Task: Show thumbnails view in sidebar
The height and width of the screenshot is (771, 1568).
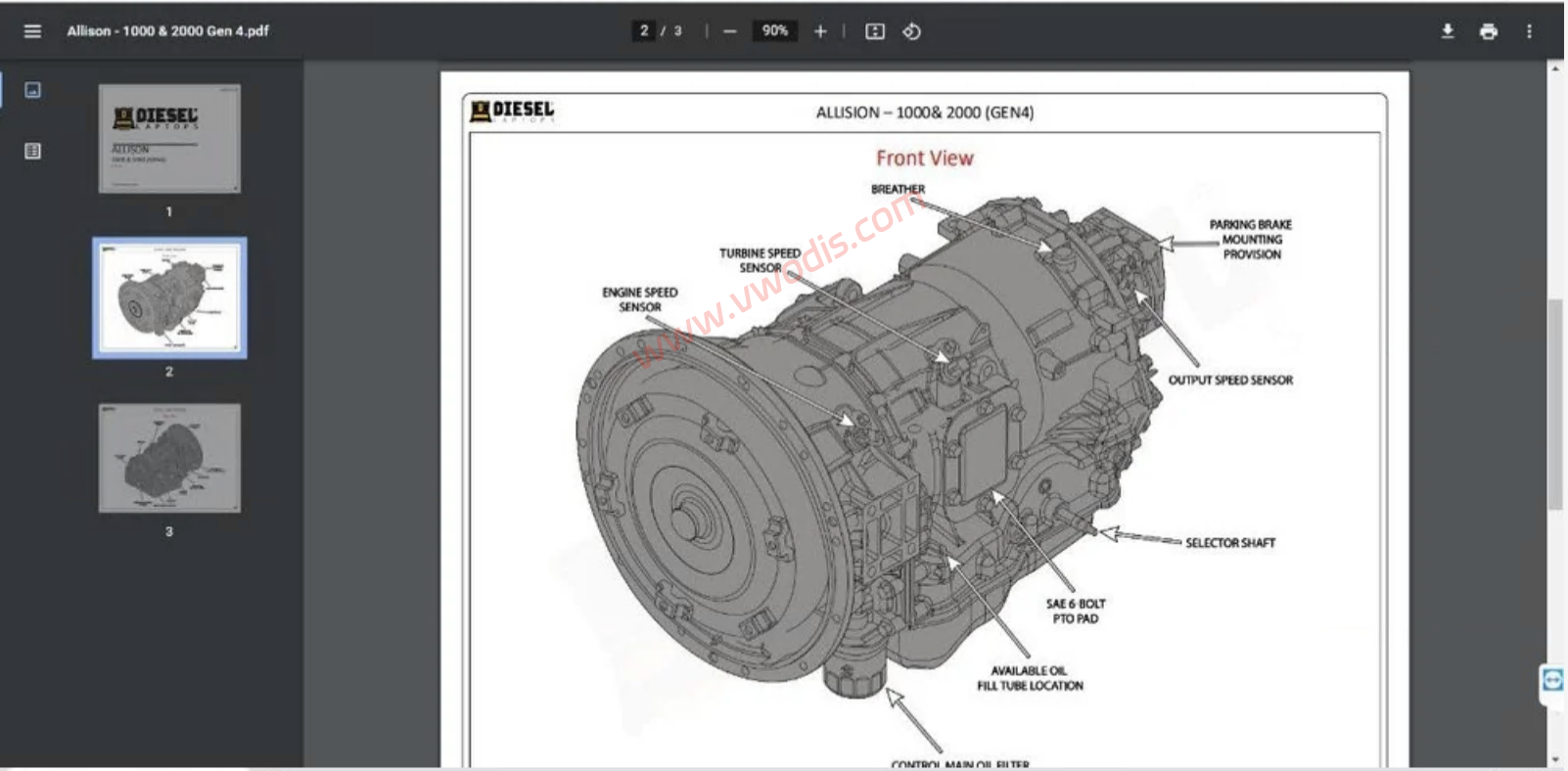Action: 32,90
